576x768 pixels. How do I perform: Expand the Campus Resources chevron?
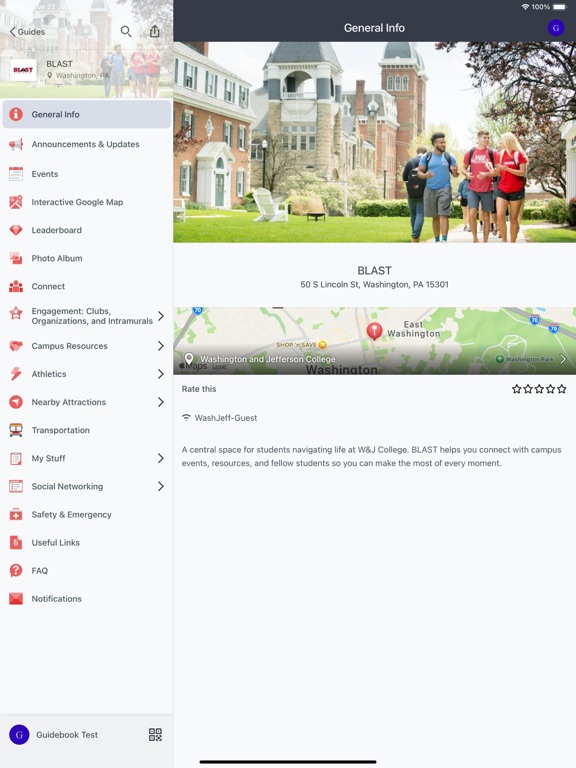coord(161,346)
